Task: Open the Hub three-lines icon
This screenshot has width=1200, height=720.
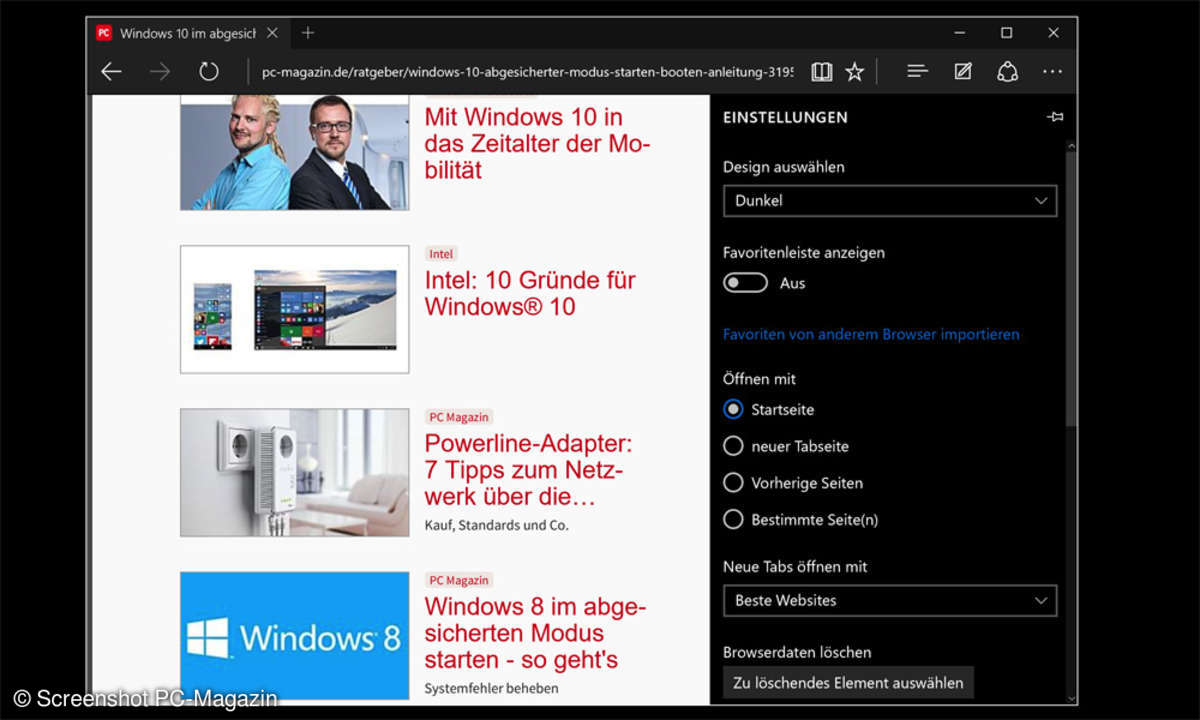Action: point(917,72)
